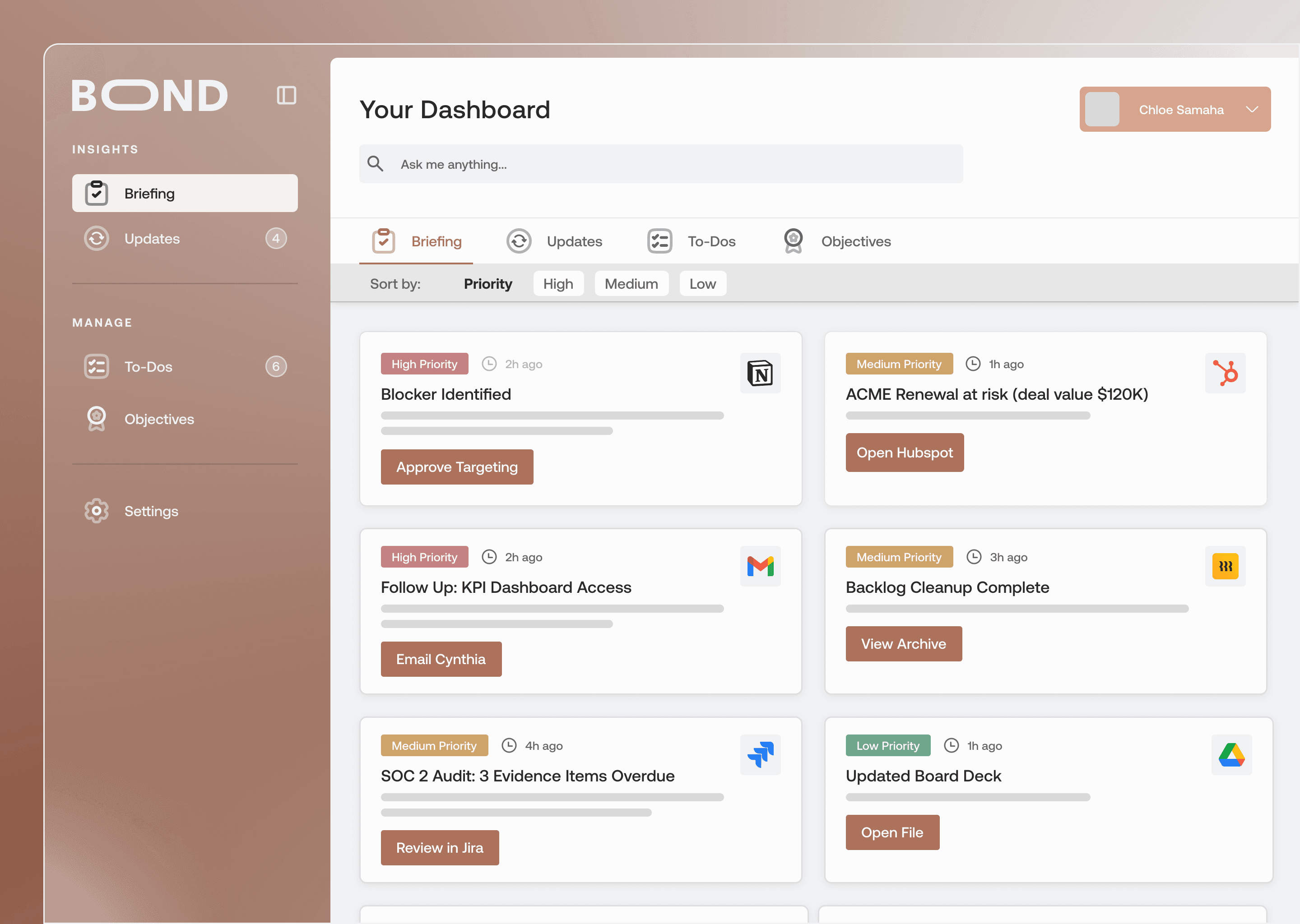Click the search magnifier icon

point(376,164)
